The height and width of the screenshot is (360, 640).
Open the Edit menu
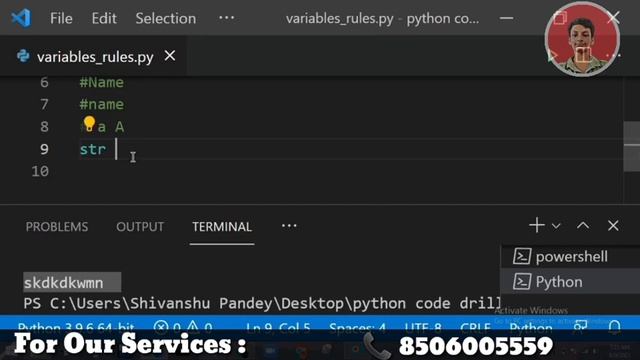point(104,18)
